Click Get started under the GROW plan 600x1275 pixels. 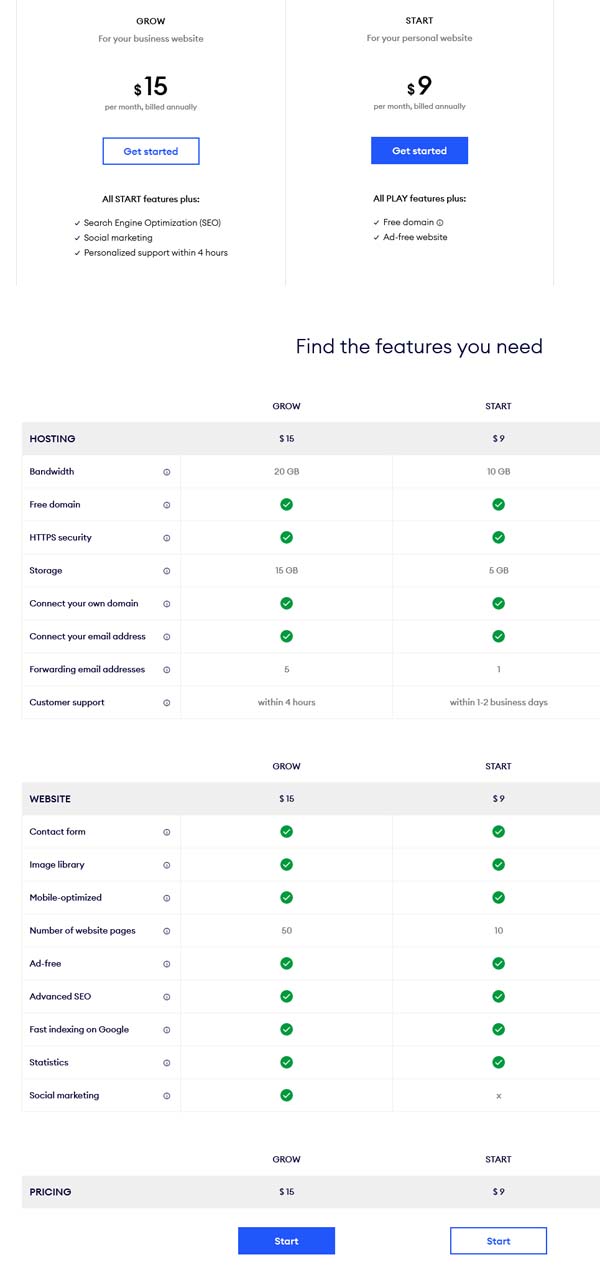click(150, 151)
